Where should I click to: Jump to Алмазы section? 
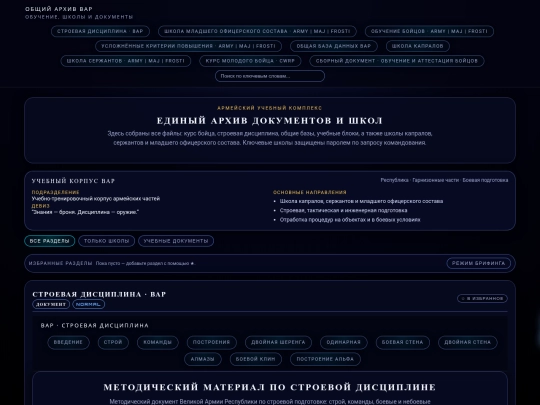click(x=202, y=359)
